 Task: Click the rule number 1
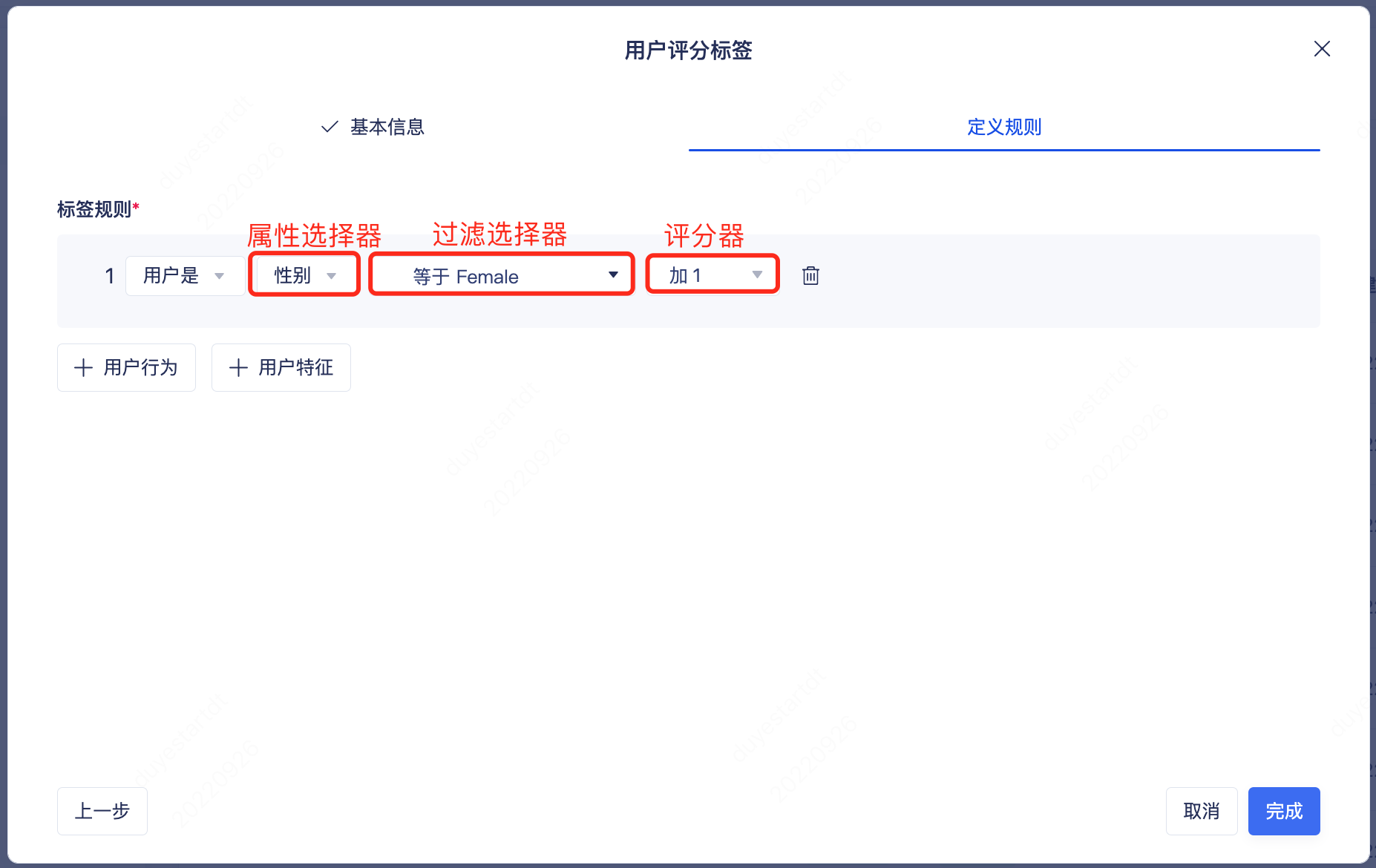pos(110,276)
